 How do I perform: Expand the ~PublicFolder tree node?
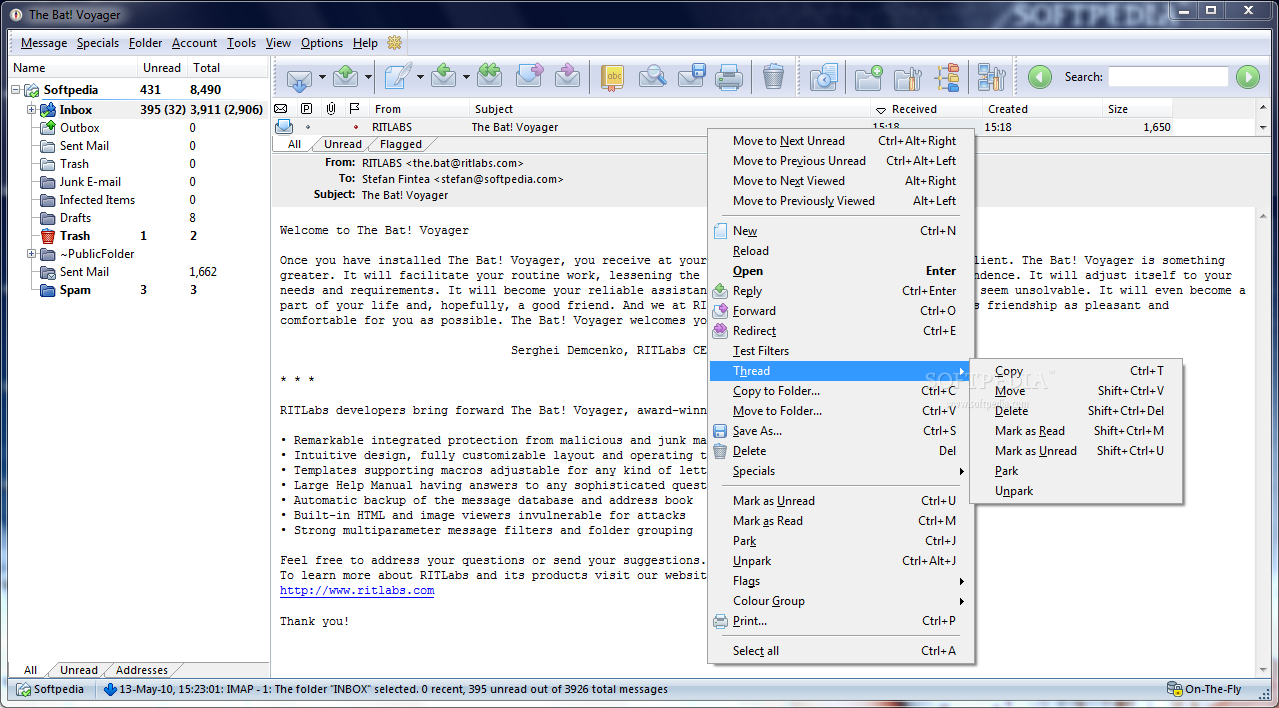click(31, 254)
